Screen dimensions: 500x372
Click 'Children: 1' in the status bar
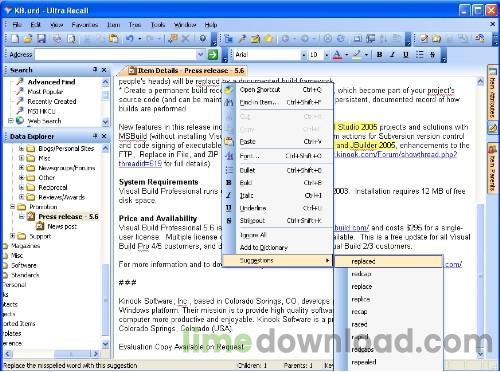252,365
